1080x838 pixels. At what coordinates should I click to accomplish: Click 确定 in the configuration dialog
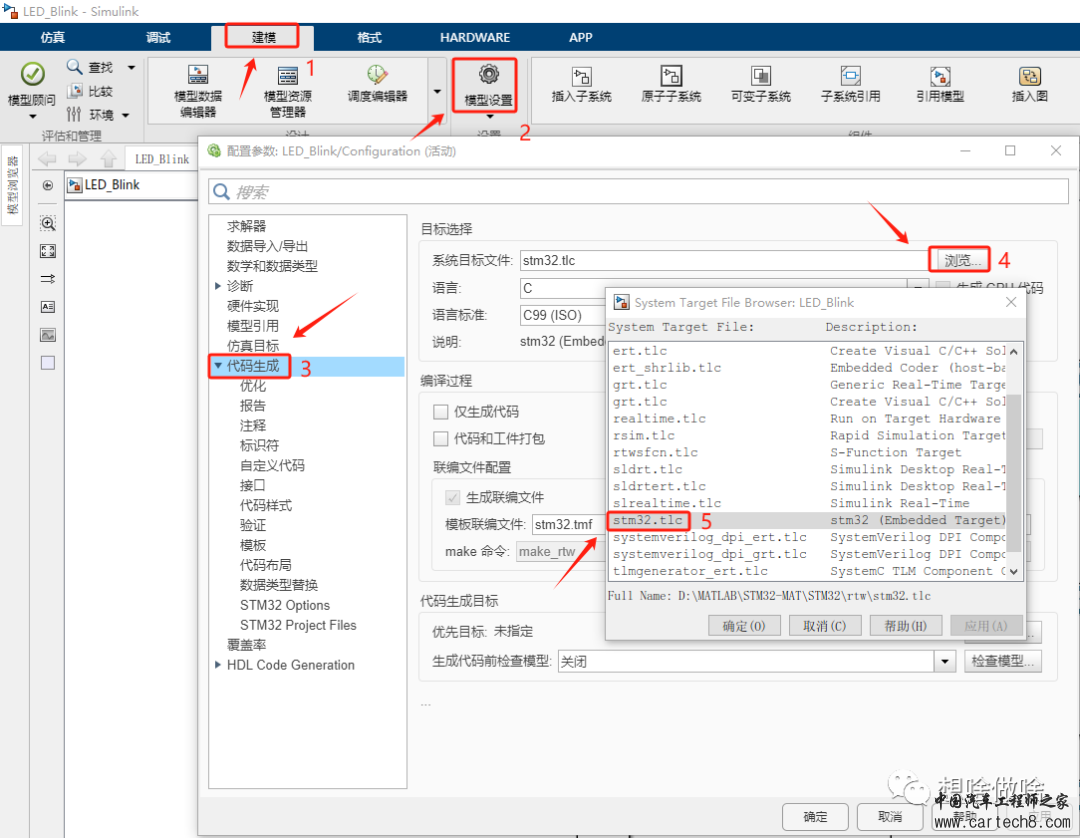(x=816, y=817)
